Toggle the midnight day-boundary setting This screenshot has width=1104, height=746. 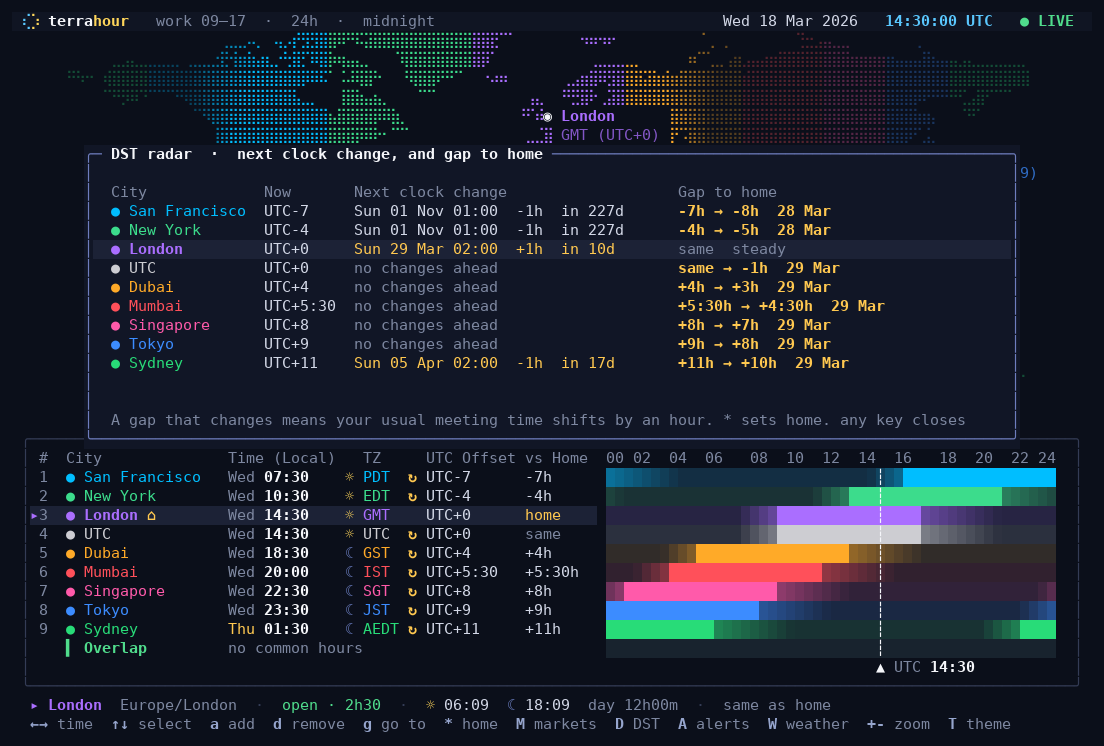[x=399, y=21]
